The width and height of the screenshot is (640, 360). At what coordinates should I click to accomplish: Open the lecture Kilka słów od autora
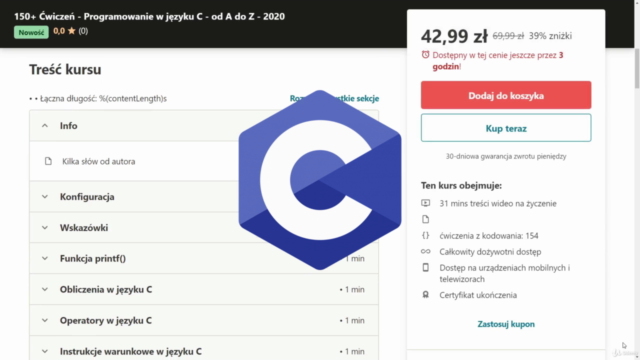pyautogui.click(x=98, y=161)
